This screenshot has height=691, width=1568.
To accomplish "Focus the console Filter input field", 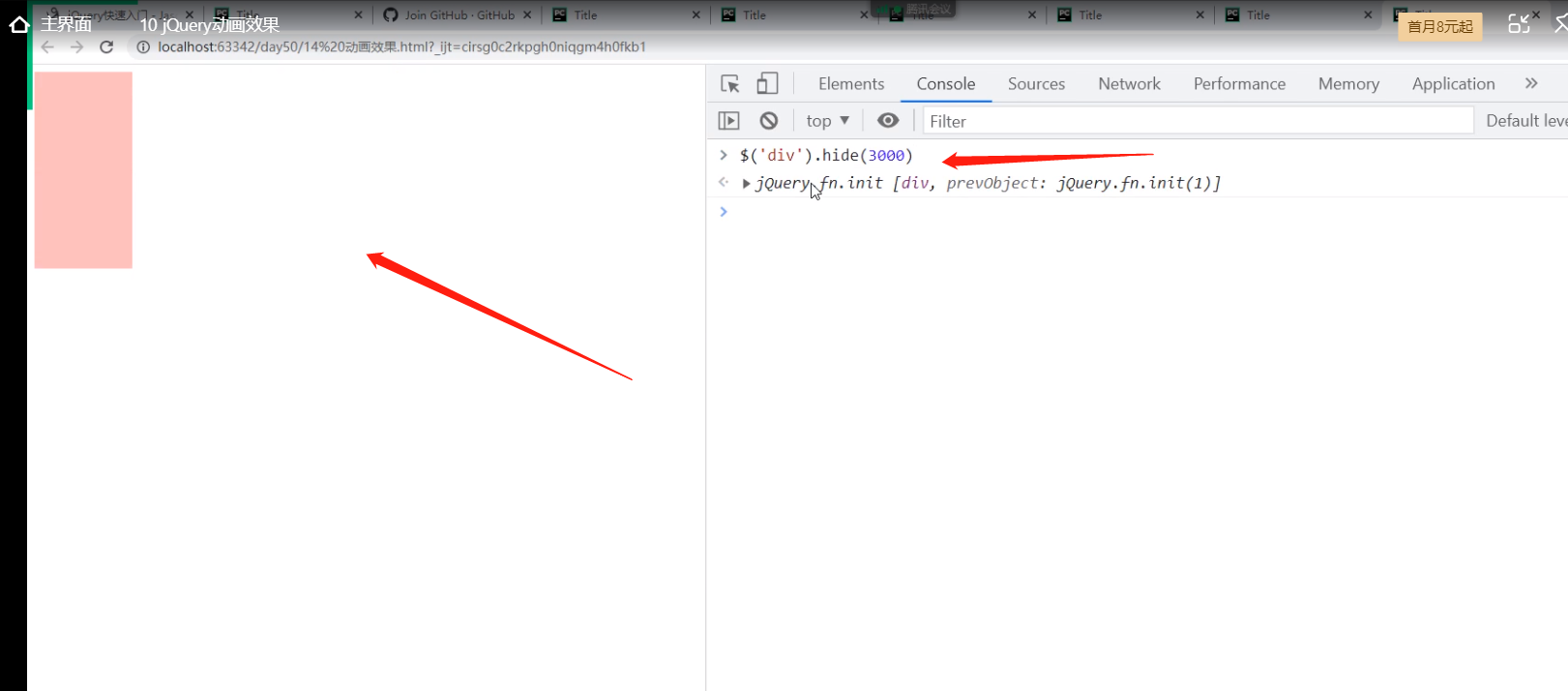I will pos(1198,121).
